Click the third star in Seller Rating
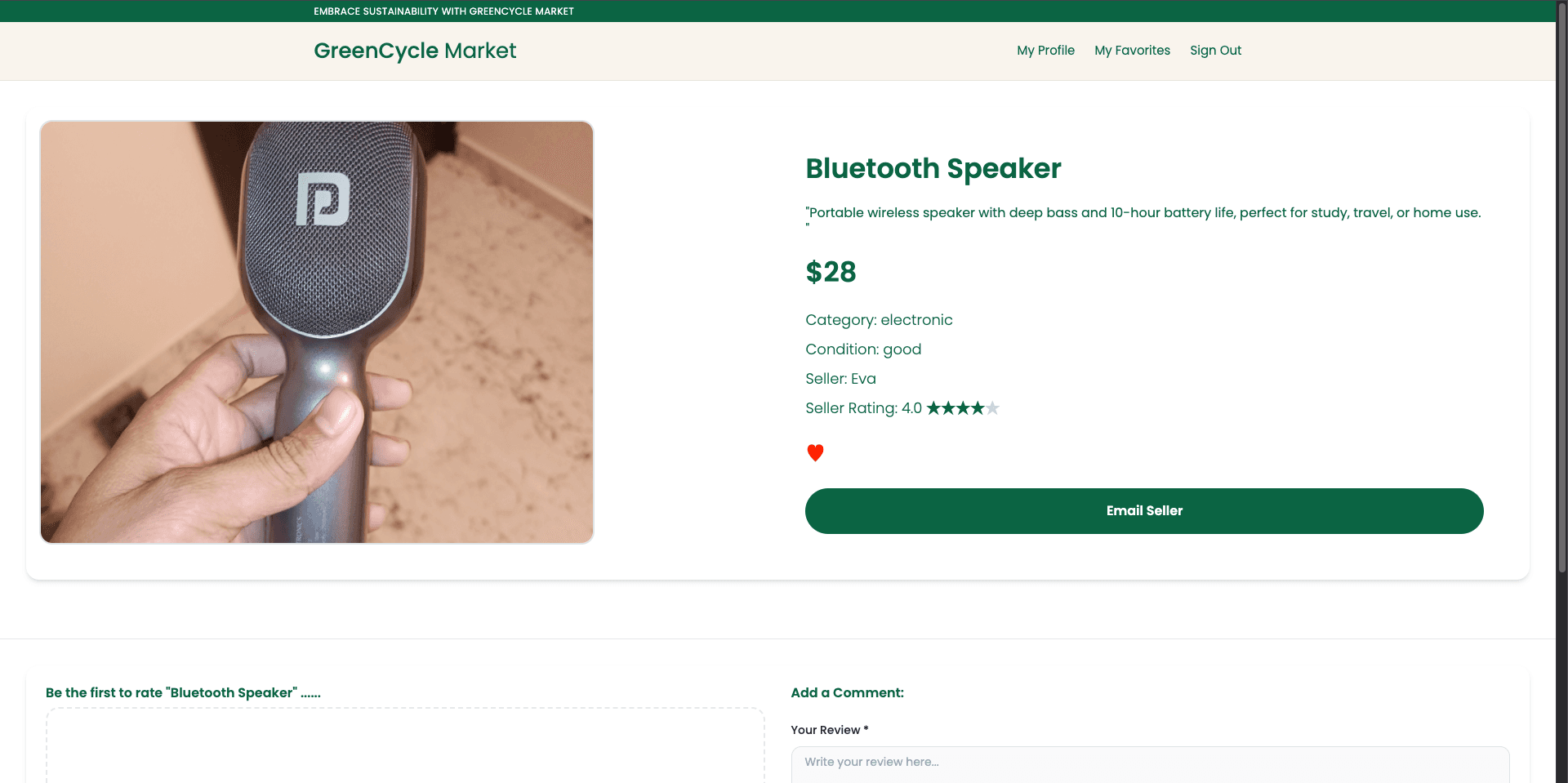Screen dimensions: 1568x783 pos(963,407)
